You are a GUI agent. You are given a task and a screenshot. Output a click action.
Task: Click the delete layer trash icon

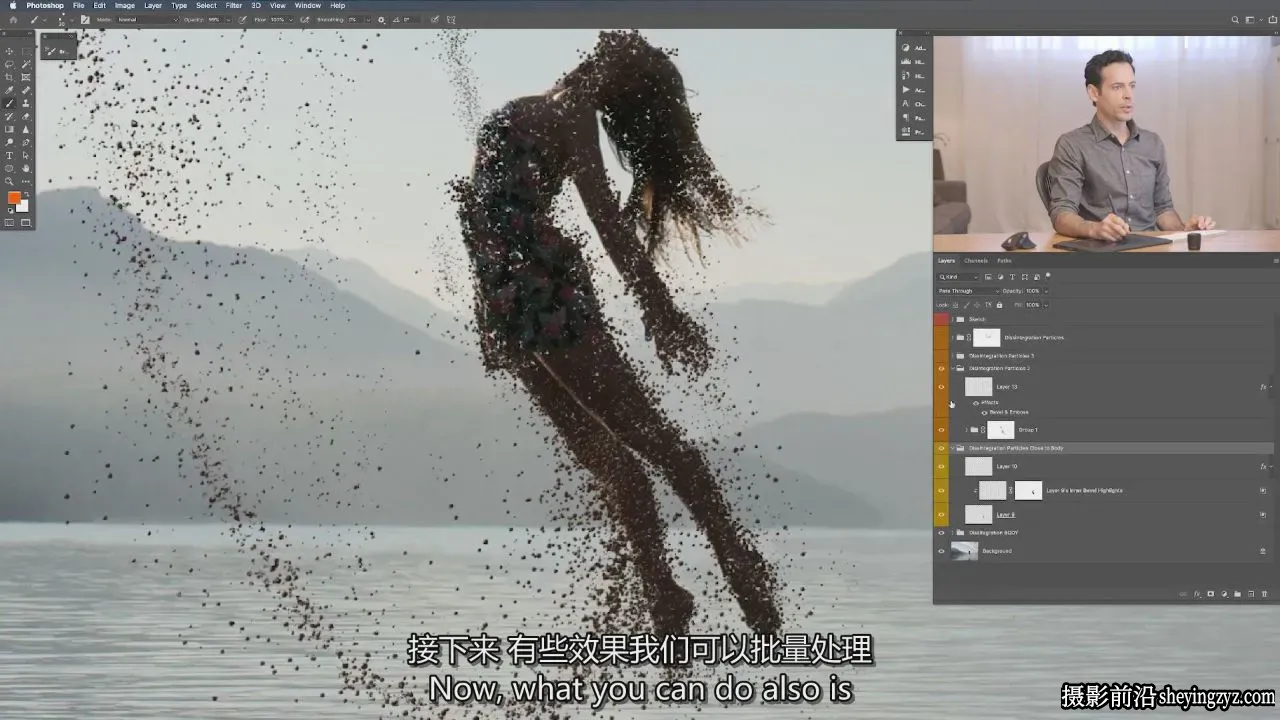[x=1264, y=594]
